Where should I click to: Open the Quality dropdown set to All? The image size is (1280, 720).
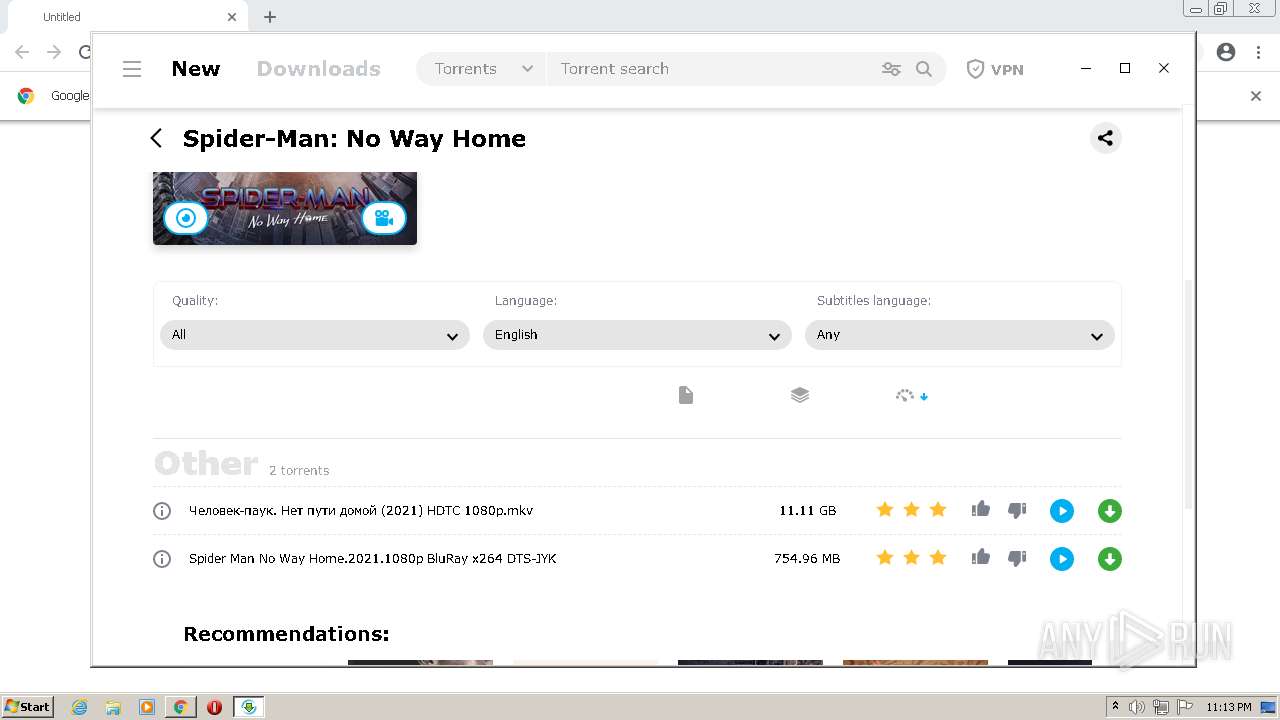pyautogui.click(x=315, y=335)
